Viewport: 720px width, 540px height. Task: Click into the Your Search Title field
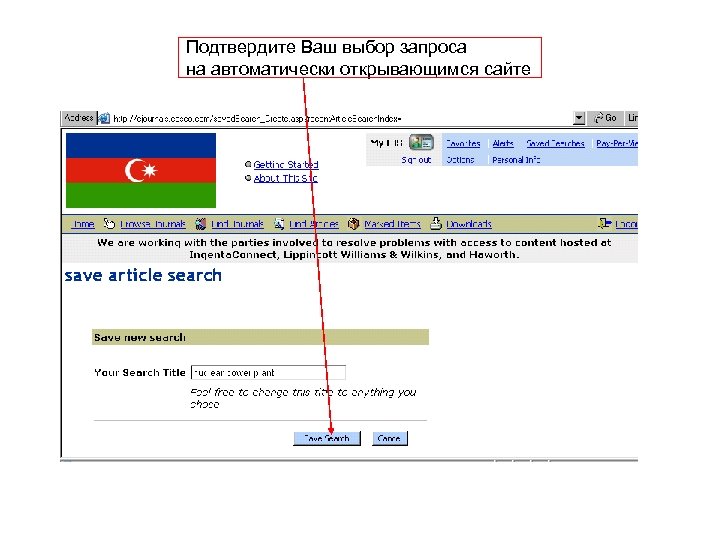click(x=268, y=372)
